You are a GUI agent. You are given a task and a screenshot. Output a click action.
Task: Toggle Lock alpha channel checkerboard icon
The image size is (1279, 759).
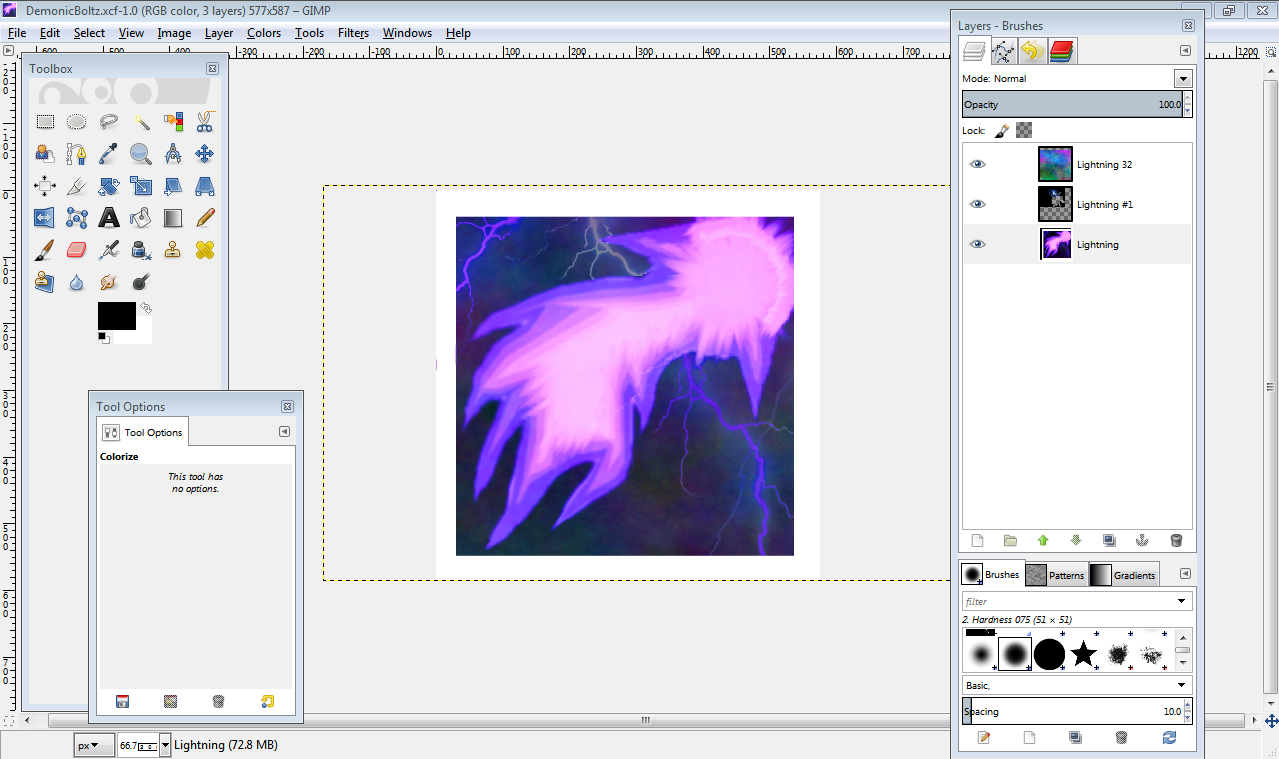[1023, 130]
